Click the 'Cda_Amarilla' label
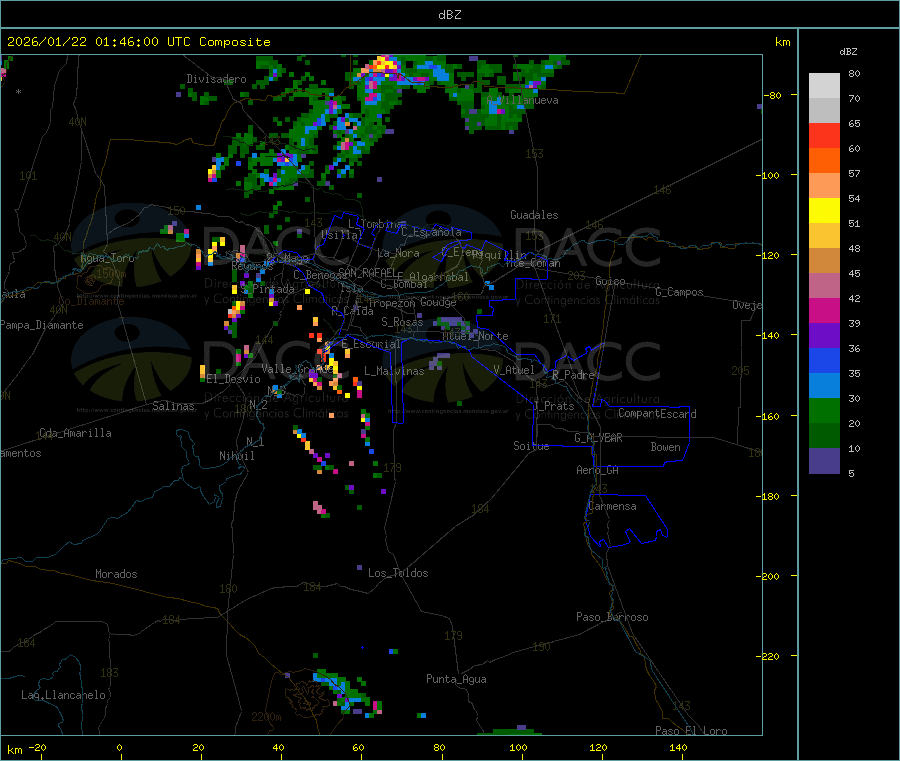 click(75, 433)
